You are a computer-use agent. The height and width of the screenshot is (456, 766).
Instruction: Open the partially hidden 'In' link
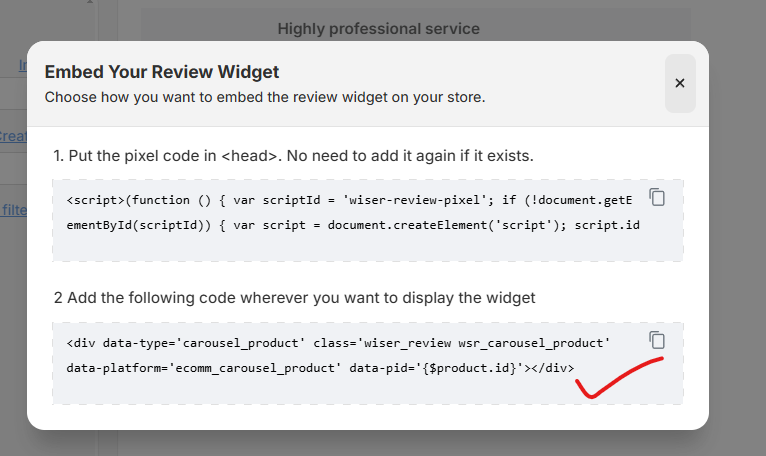(x=22, y=65)
